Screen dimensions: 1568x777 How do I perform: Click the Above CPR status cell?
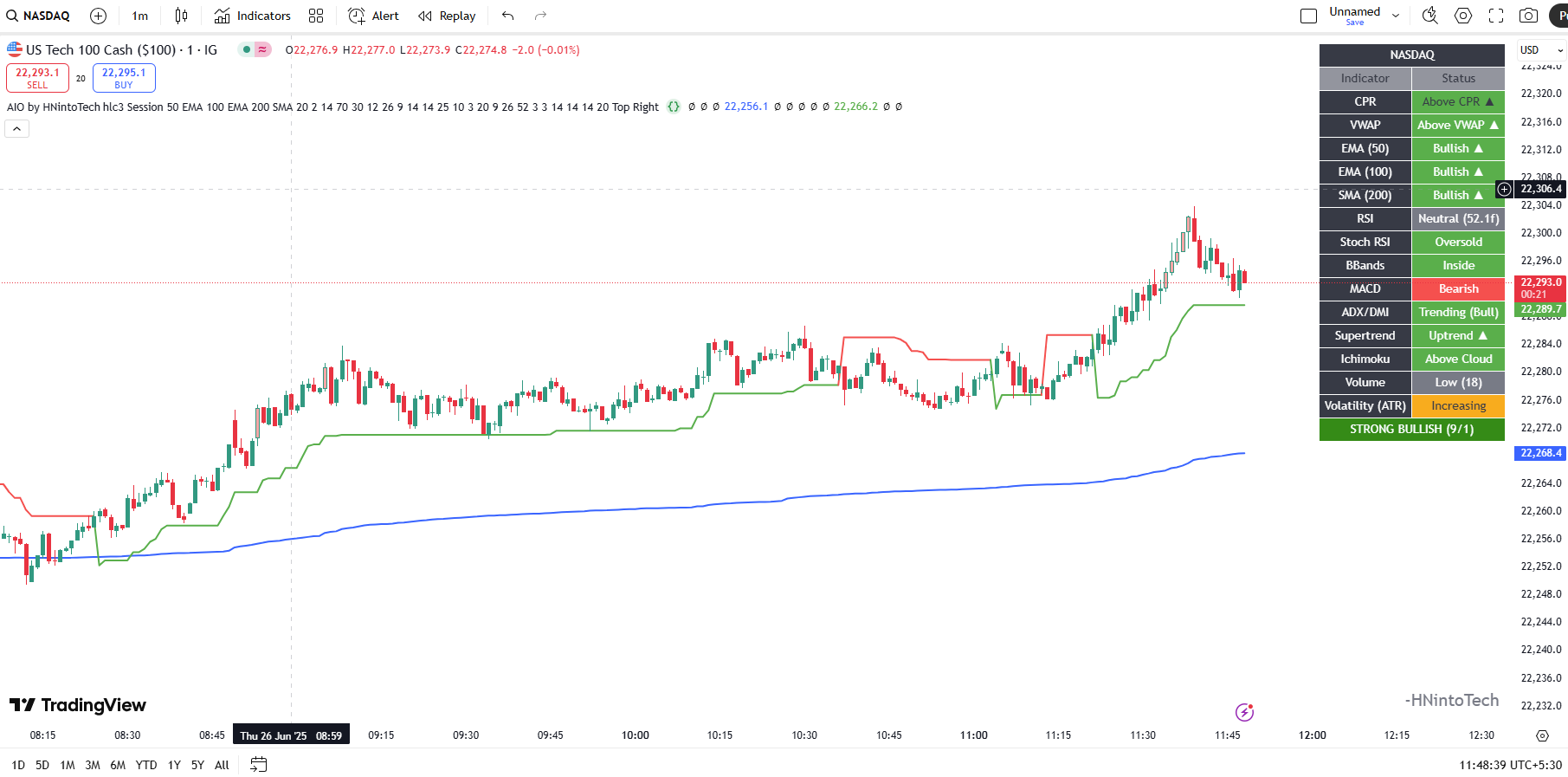click(x=1458, y=101)
